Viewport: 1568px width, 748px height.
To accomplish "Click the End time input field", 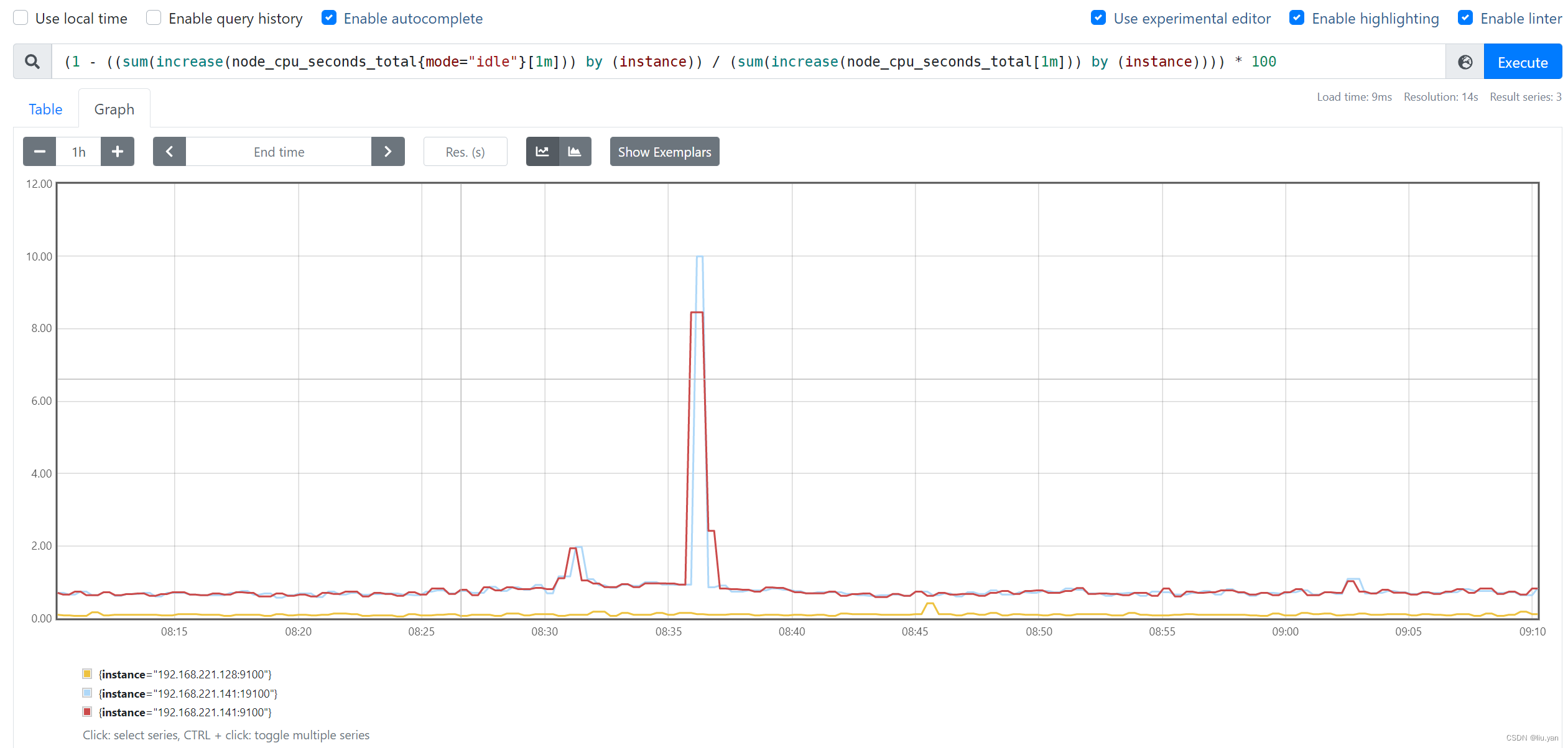I will point(279,152).
